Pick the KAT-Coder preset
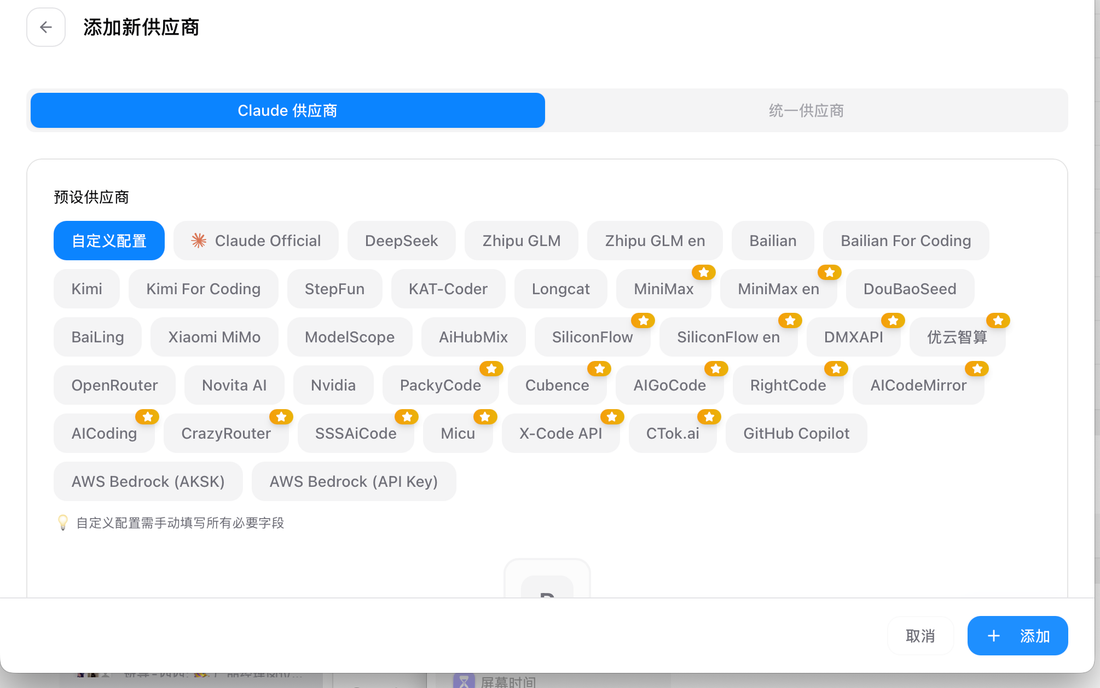Screen dimensions: 1100x688 coord(448,289)
